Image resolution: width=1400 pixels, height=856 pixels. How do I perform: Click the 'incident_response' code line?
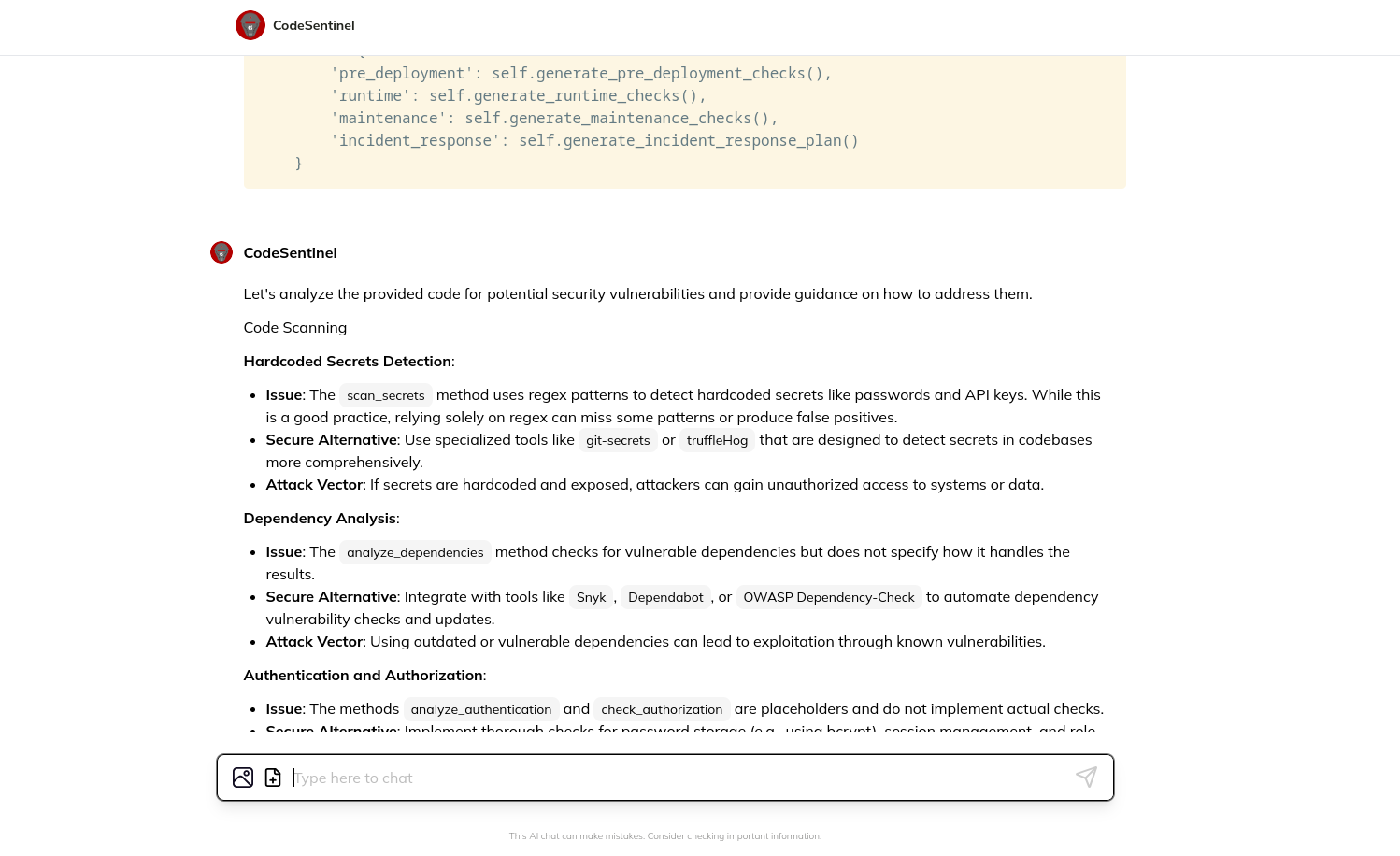[x=594, y=140]
